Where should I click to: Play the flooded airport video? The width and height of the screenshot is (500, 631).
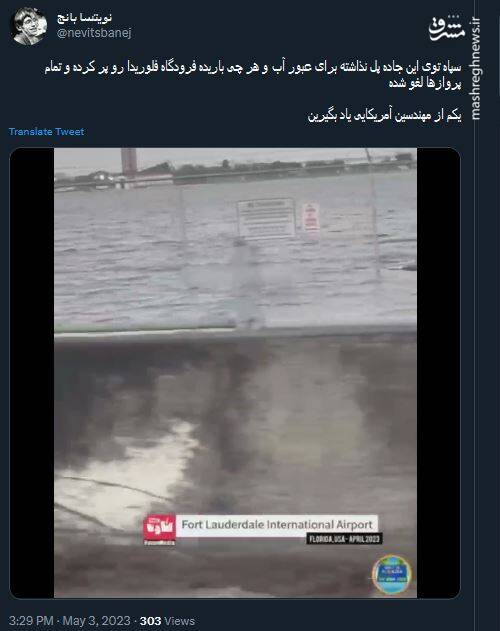[x=235, y=373]
